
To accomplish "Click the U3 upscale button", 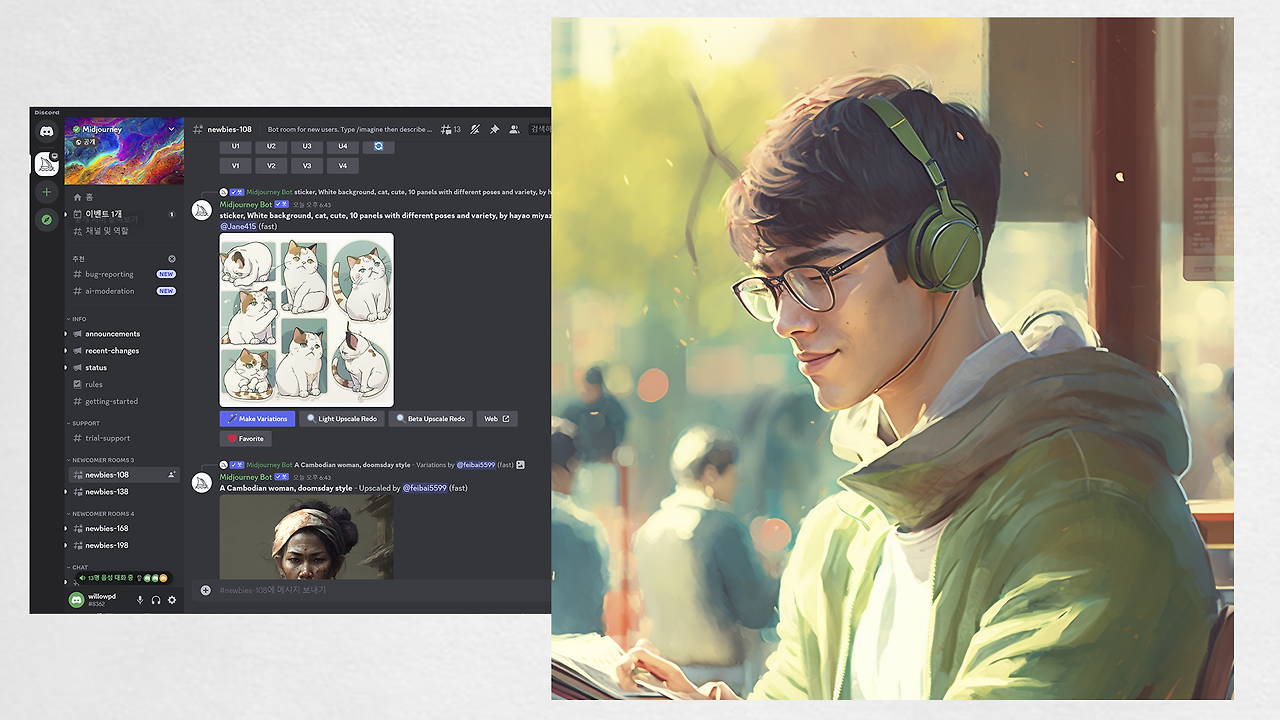I will tap(307, 146).
